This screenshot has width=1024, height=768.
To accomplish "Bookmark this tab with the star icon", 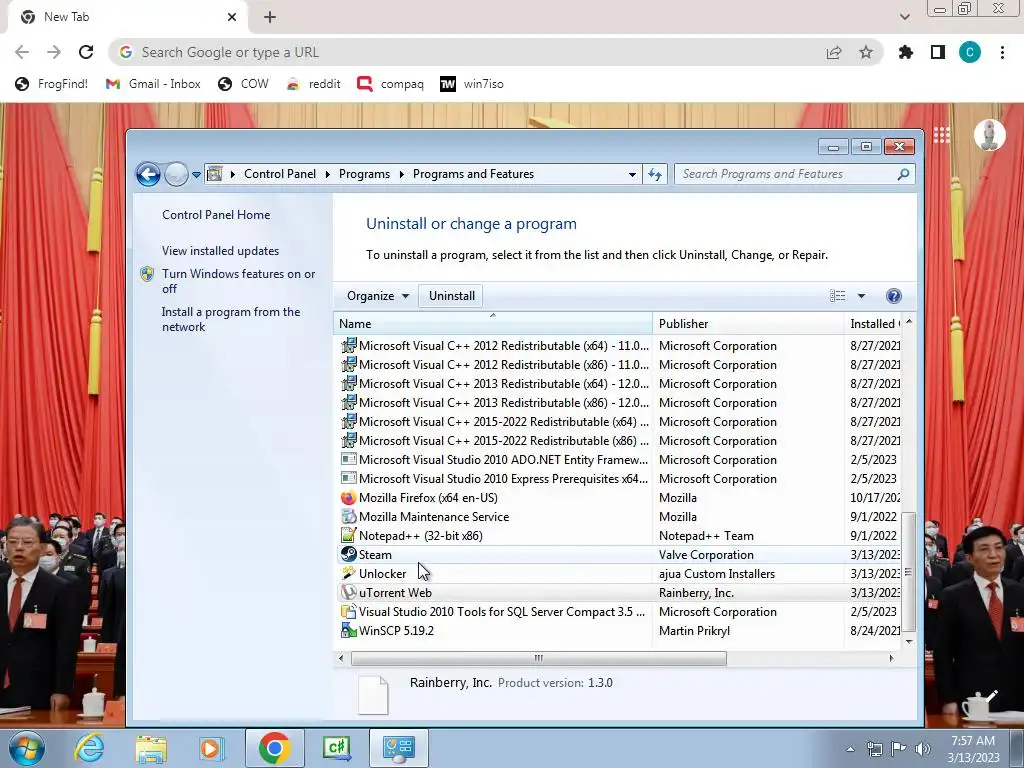I will [866, 52].
